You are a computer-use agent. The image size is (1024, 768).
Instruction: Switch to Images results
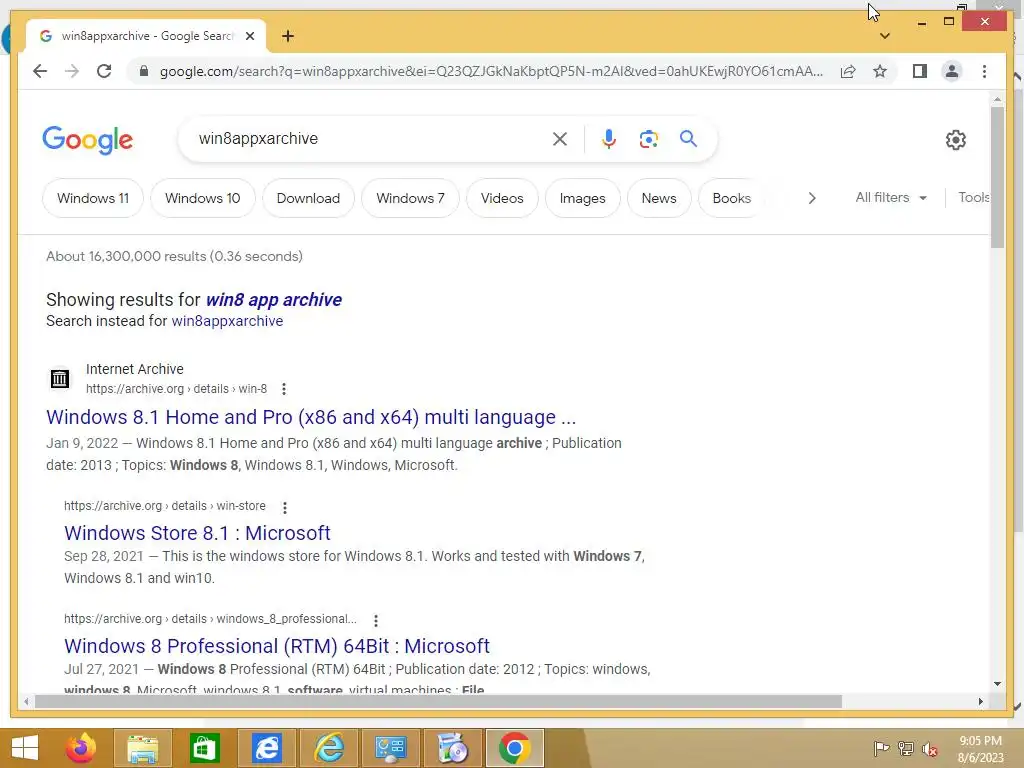pos(583,198)
